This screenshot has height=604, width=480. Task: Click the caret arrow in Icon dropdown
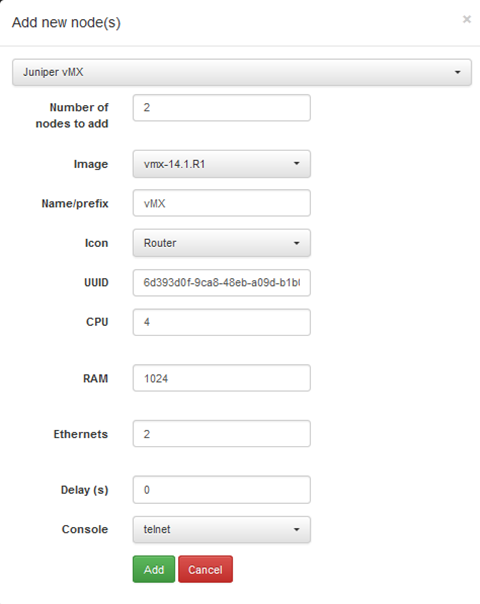click(296, 243)
